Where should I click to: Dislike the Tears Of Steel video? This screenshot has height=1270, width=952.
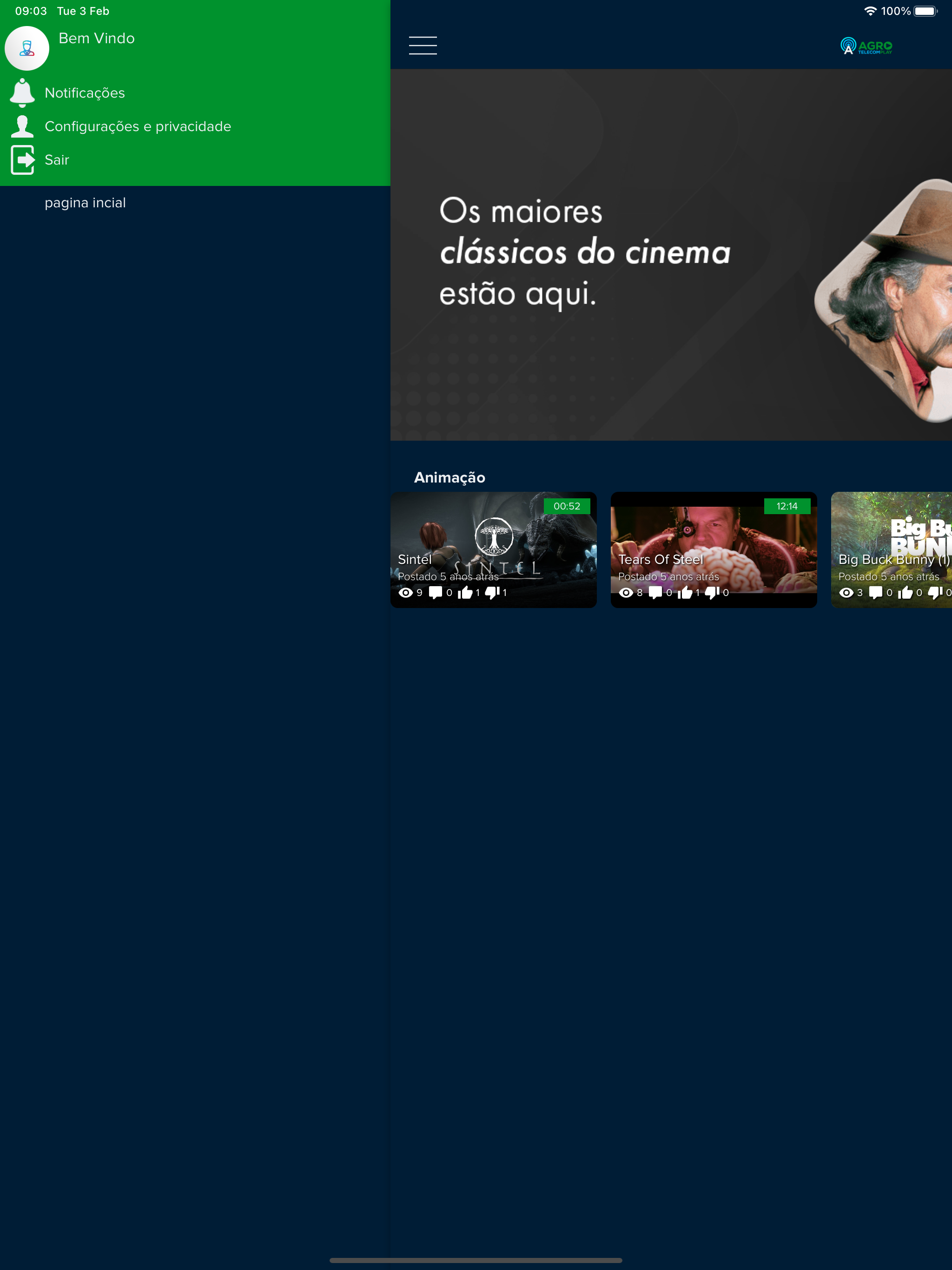click(x=712, y=593)
